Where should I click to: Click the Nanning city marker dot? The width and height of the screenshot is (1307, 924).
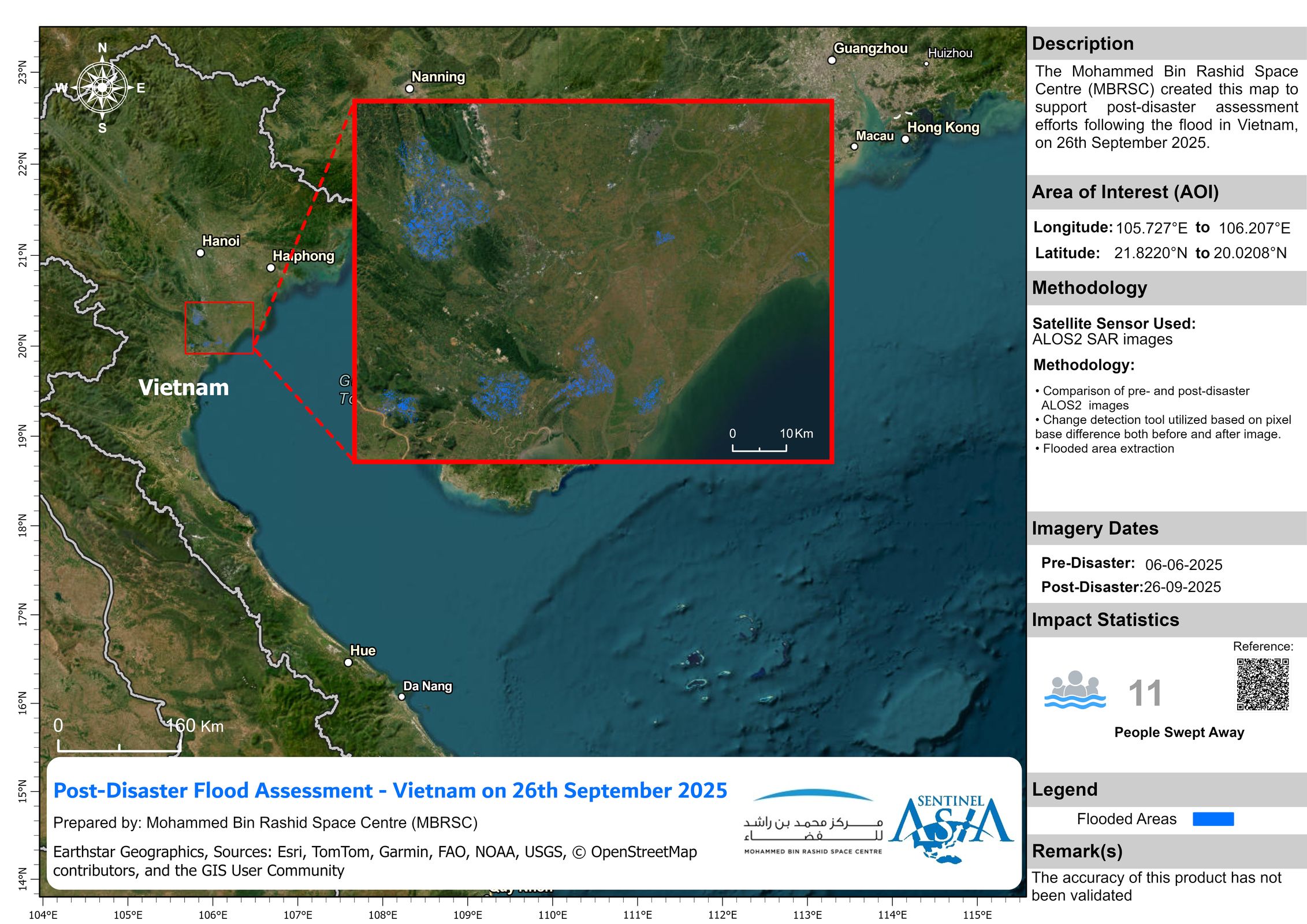[409, 89]
